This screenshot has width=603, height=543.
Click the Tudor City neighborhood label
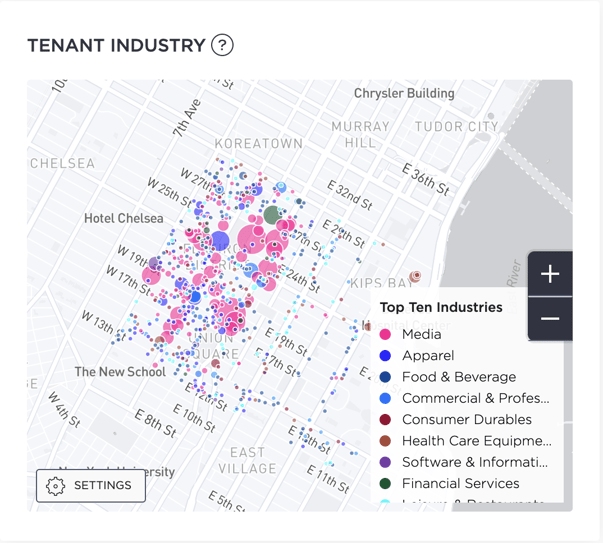pos(456,127)
